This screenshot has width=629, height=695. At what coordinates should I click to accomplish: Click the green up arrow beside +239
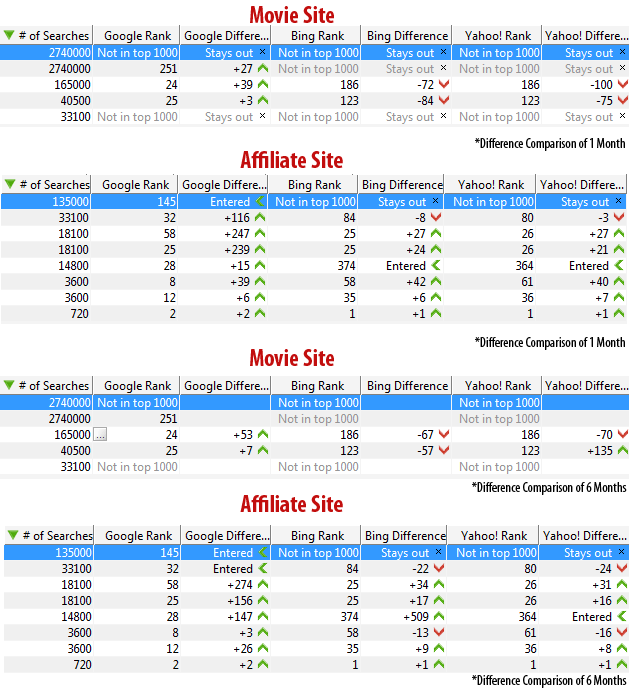(260, 249)
